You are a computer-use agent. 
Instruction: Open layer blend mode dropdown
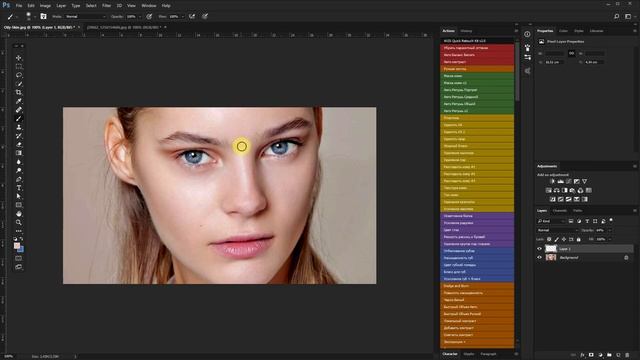(x=557, y=230)
